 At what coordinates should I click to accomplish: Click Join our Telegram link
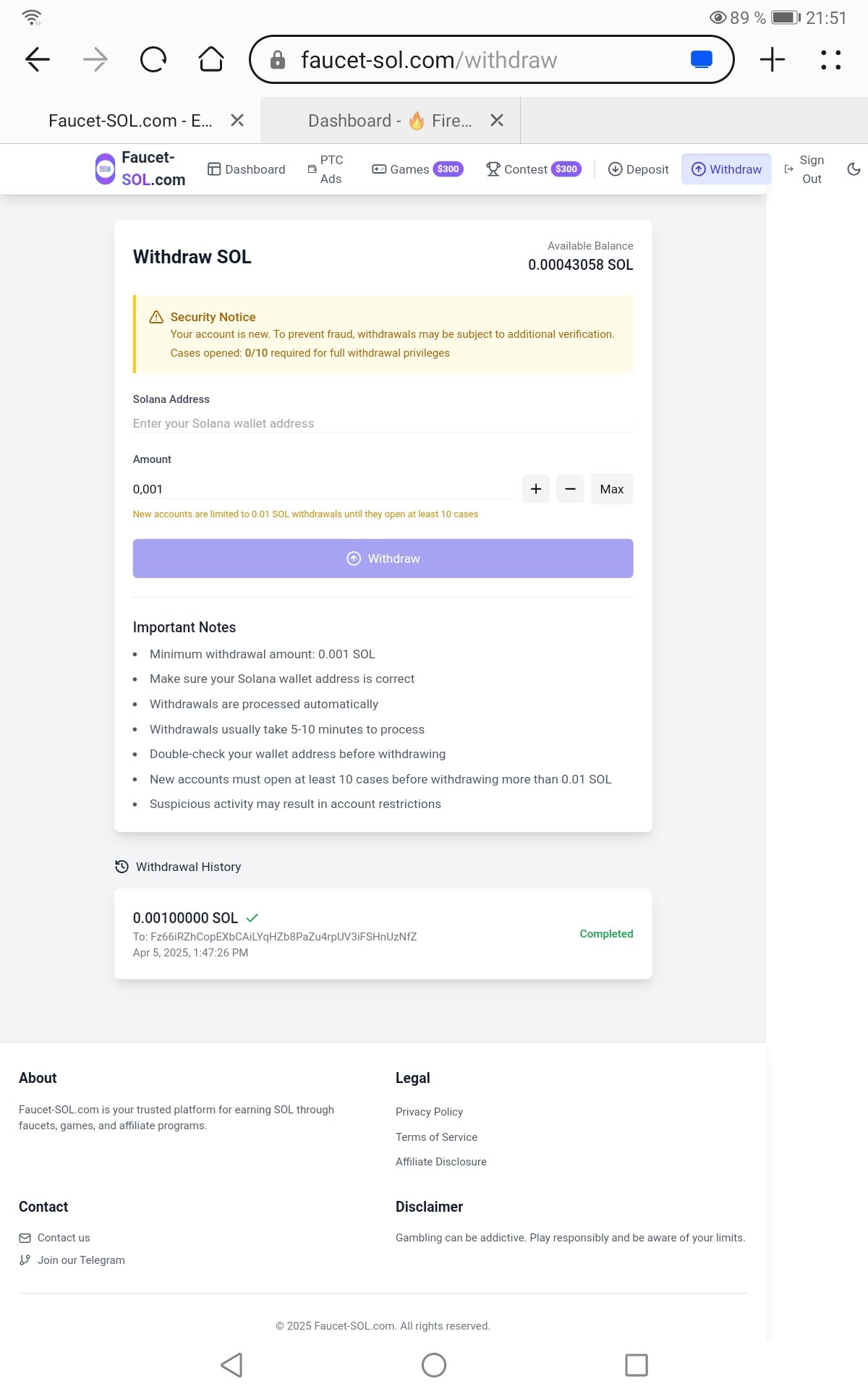[81, 1260]
